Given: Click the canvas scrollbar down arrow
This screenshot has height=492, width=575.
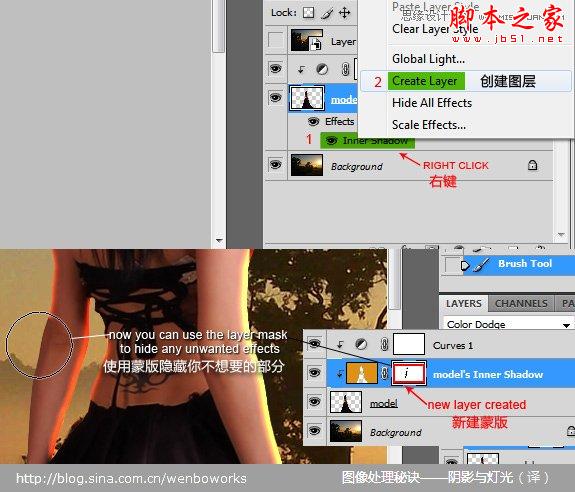Looking at the screenshot, I should coord(219,241).
